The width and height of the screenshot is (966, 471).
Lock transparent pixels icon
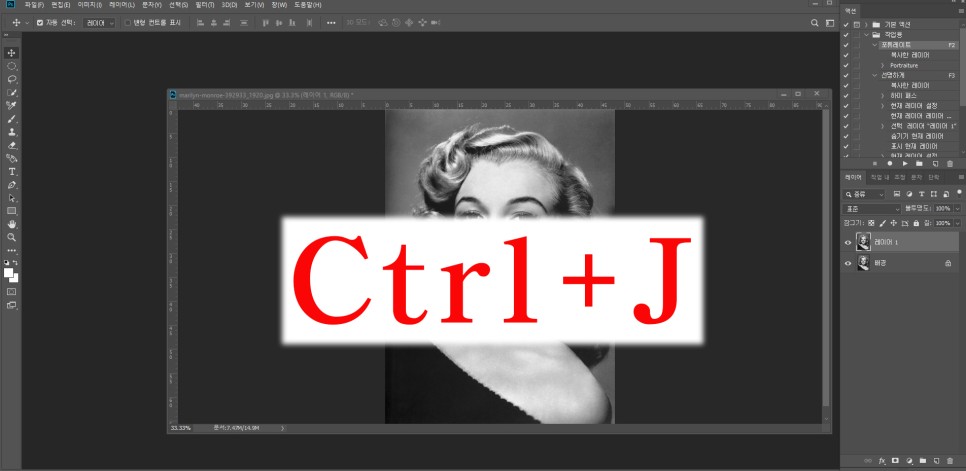click(x=871, y=223)
